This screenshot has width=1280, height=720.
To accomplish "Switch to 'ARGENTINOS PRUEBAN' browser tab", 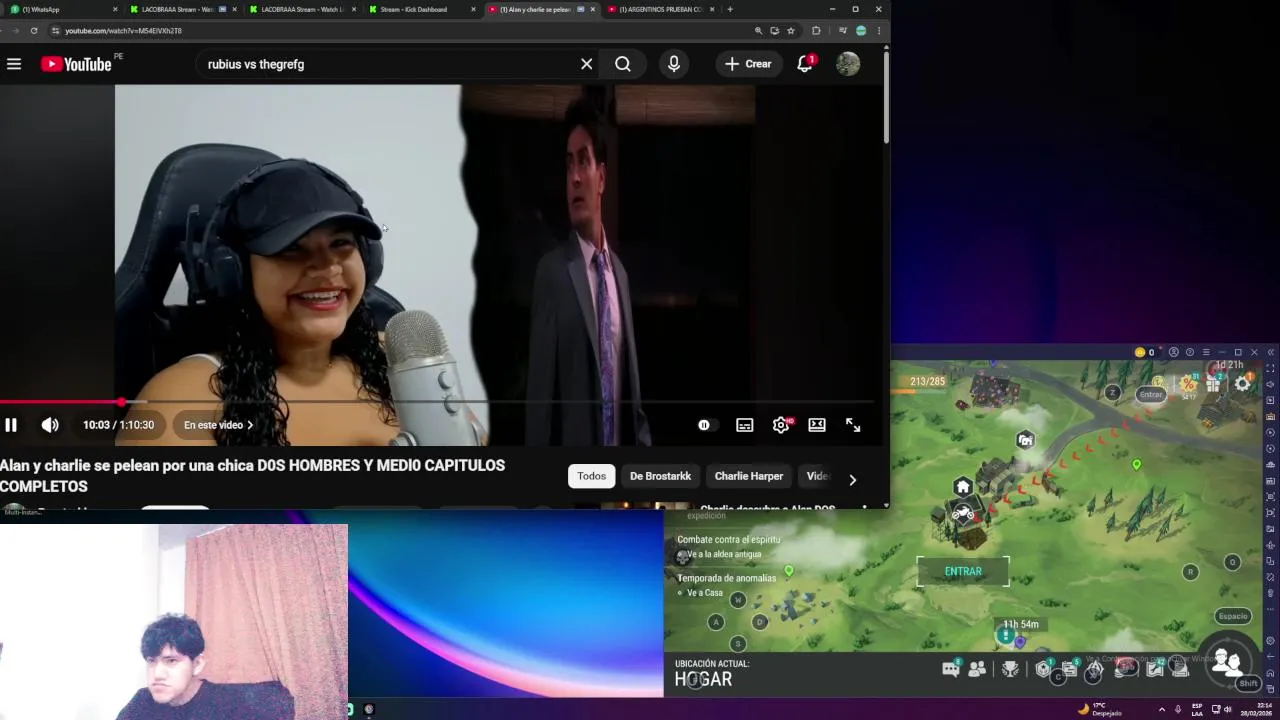I will pyautogui.click(x=662, y=9).
